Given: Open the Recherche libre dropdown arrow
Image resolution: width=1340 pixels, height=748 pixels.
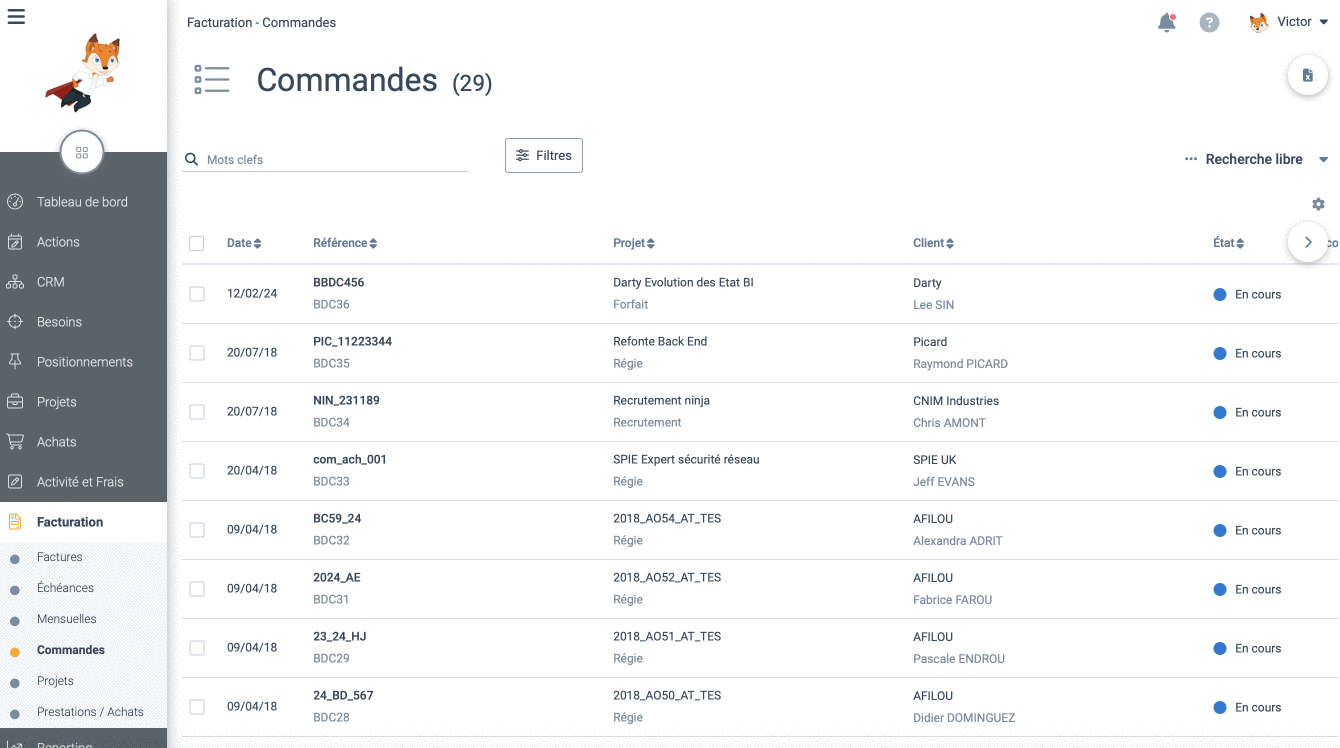Looking at the screenshot, I should (1324, 160).
